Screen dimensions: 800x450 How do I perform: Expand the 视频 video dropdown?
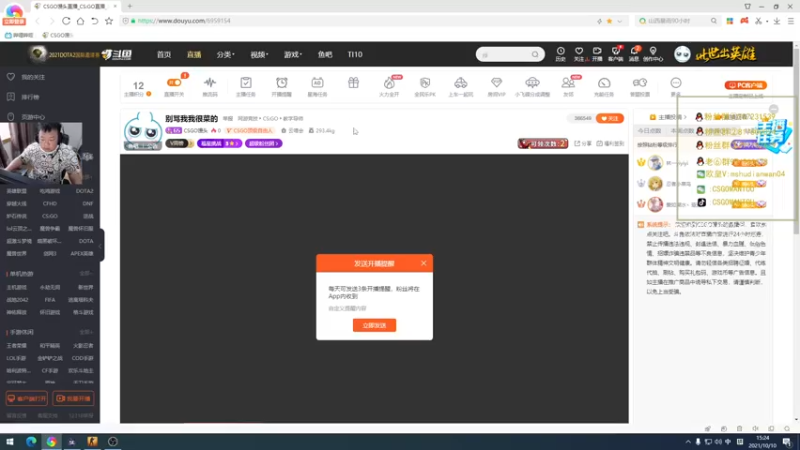pyautogui.click(x=259, y=55)
